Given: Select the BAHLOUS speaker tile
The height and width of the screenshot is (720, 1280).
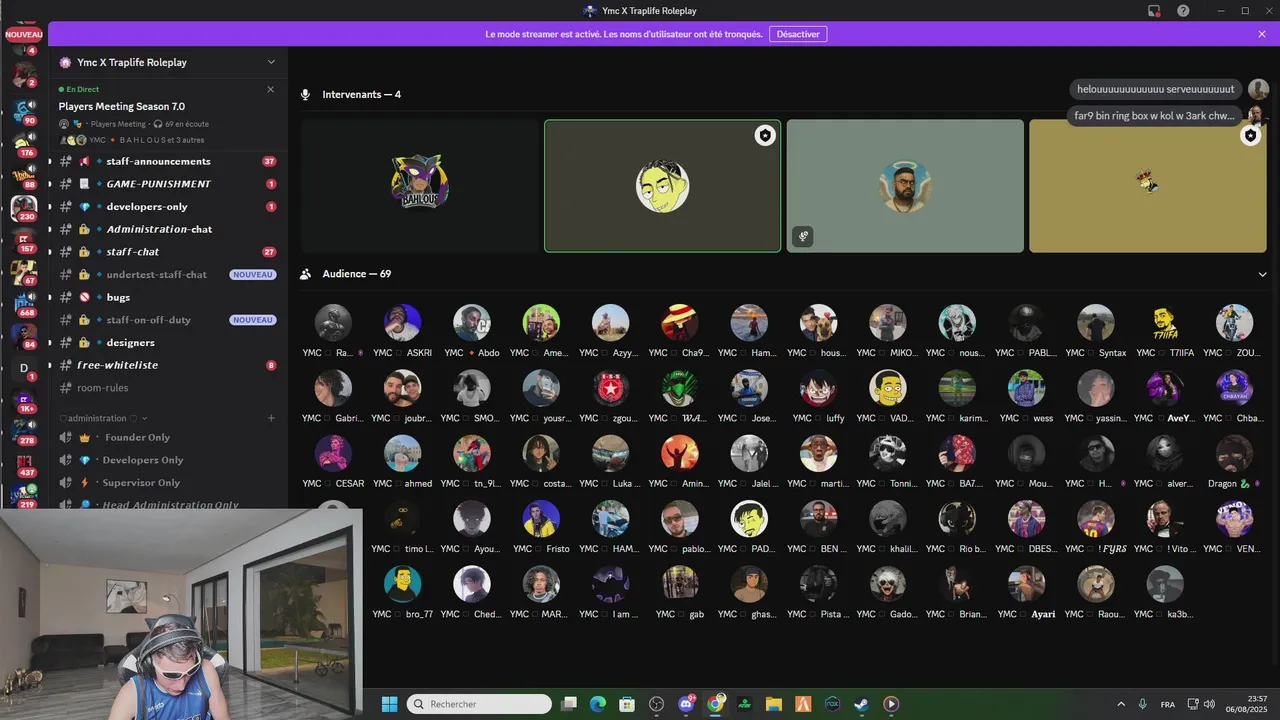Looking at the screenshot, I should coord(419,186).
